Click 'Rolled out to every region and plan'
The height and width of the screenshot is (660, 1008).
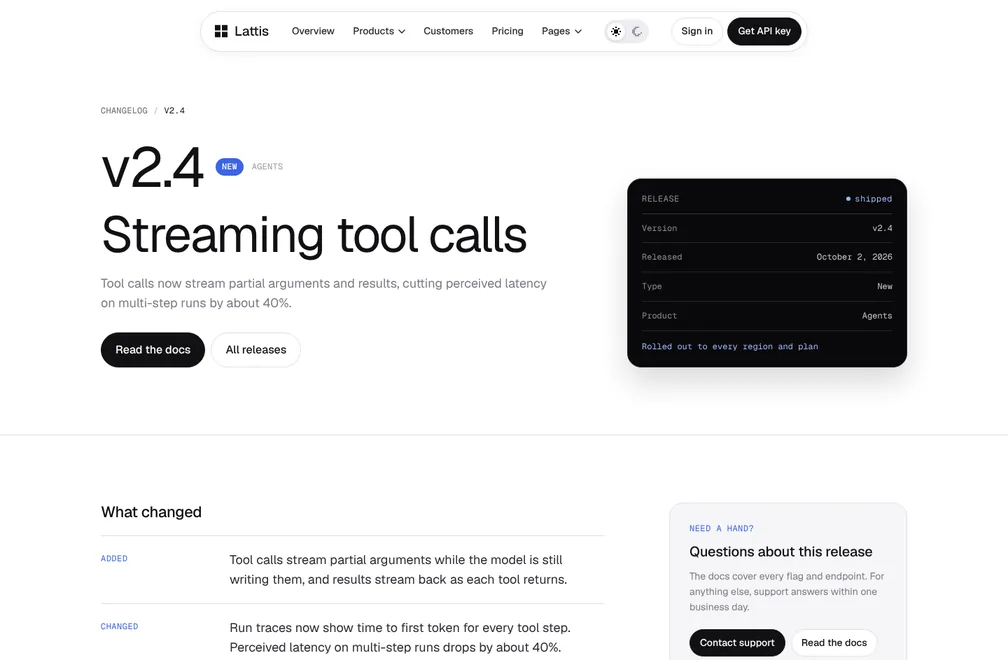point(730,346)
